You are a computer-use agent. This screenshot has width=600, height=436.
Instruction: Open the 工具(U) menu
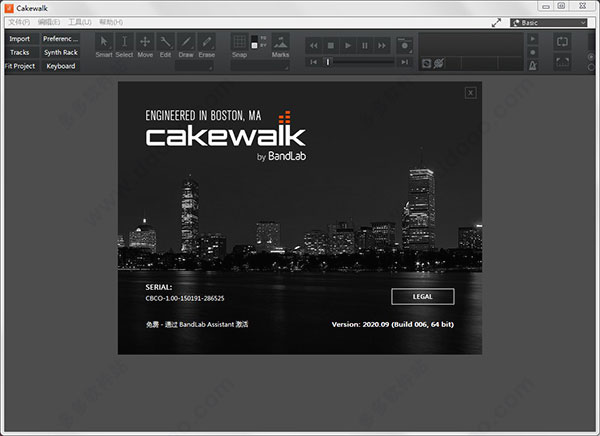[80, 22]
